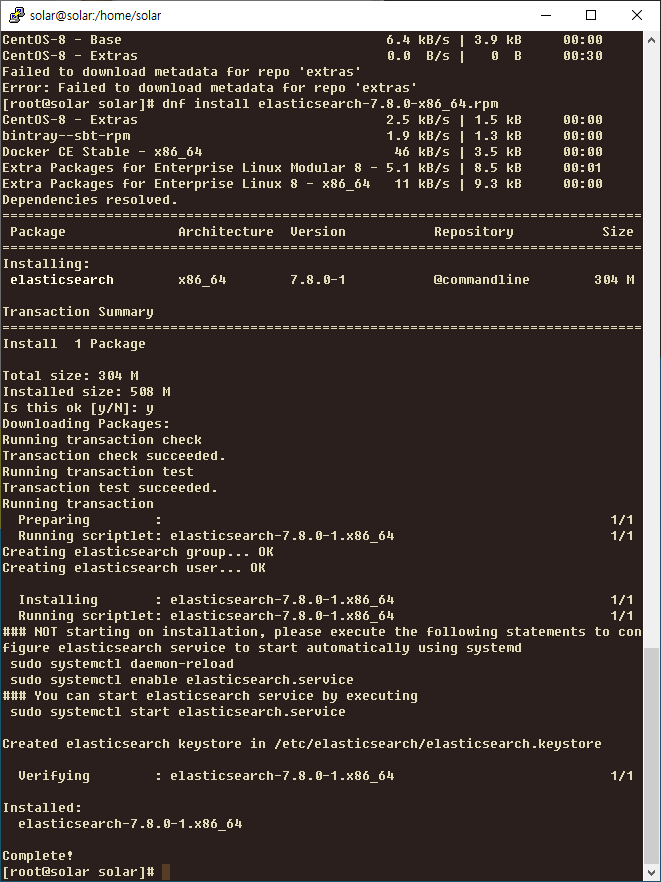Click the 'Transaction check succeeded.' line
The width and height of the screenshot is (661, 882).
tap(114, 456)
